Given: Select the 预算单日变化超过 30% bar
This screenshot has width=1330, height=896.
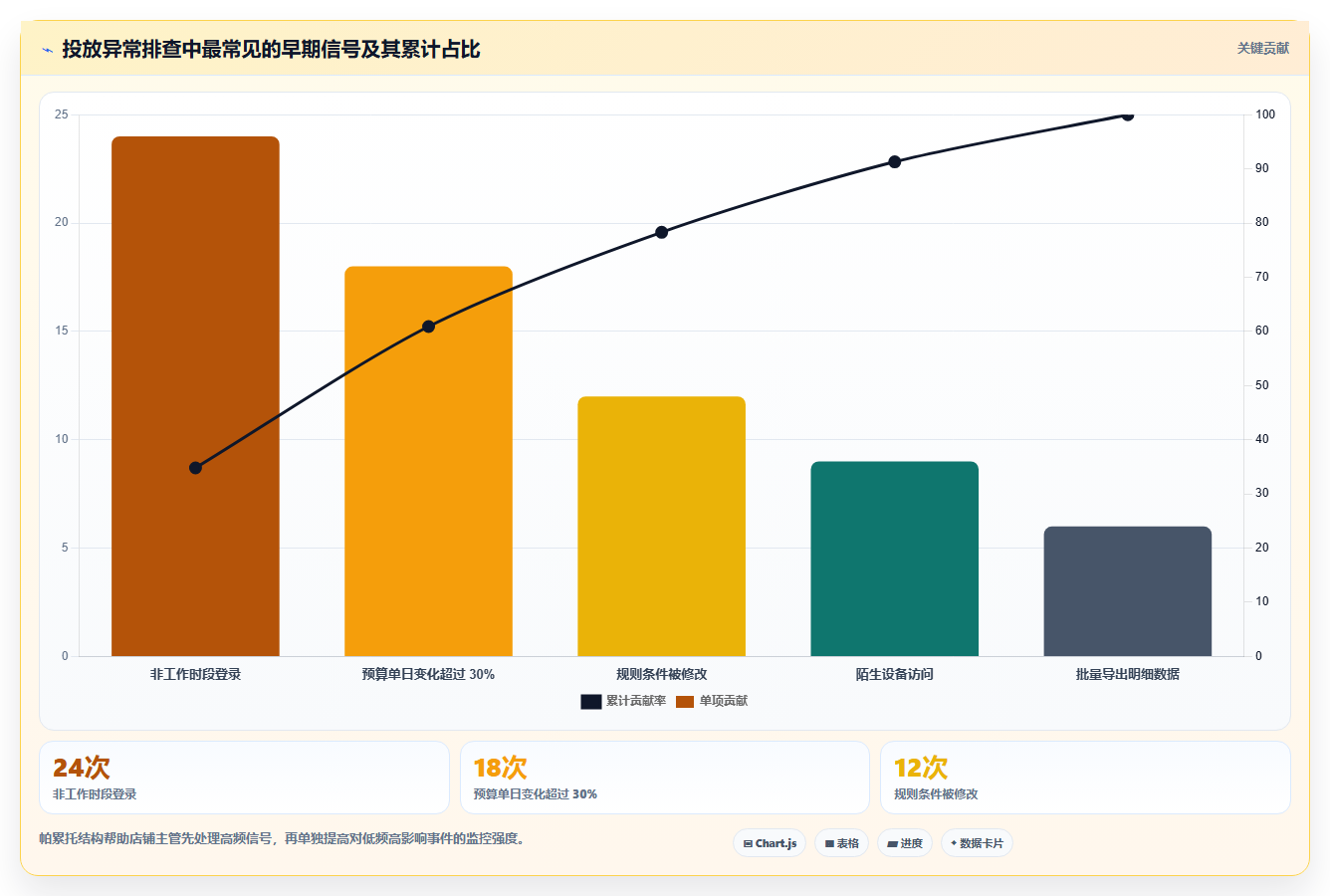Looking at the screenshot, I should click(428, 461).
